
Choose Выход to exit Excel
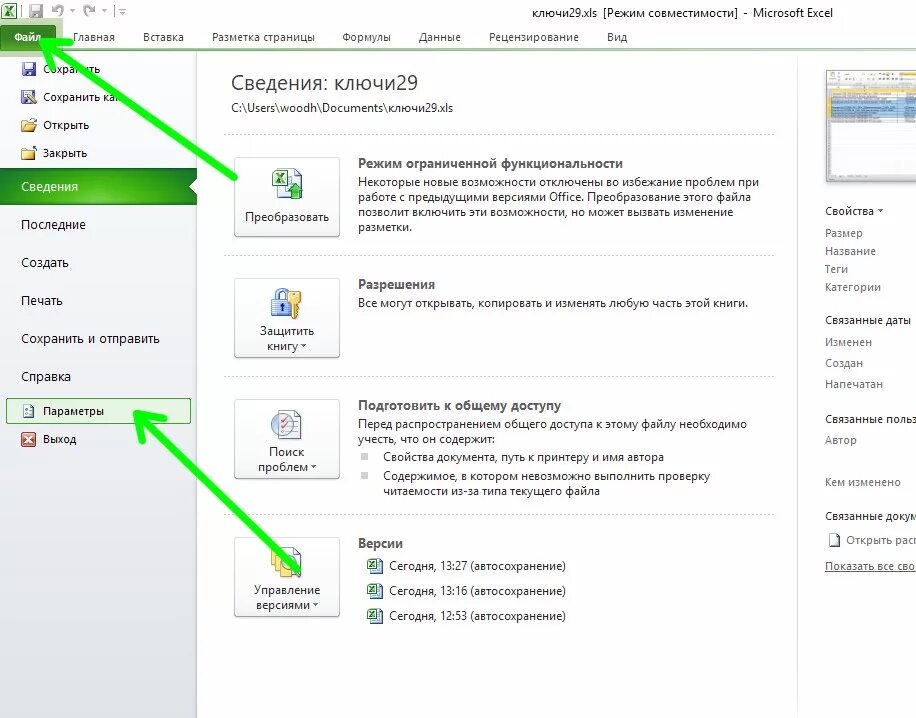60,439
